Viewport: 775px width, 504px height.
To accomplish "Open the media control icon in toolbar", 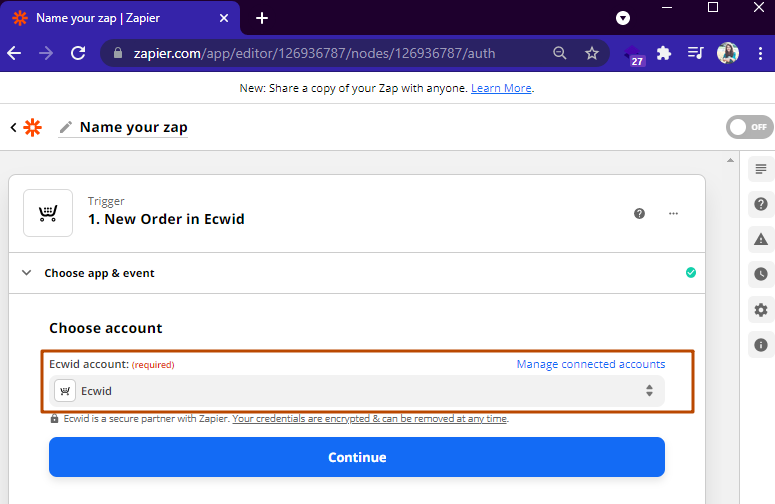I will click(x=695, y=53).
